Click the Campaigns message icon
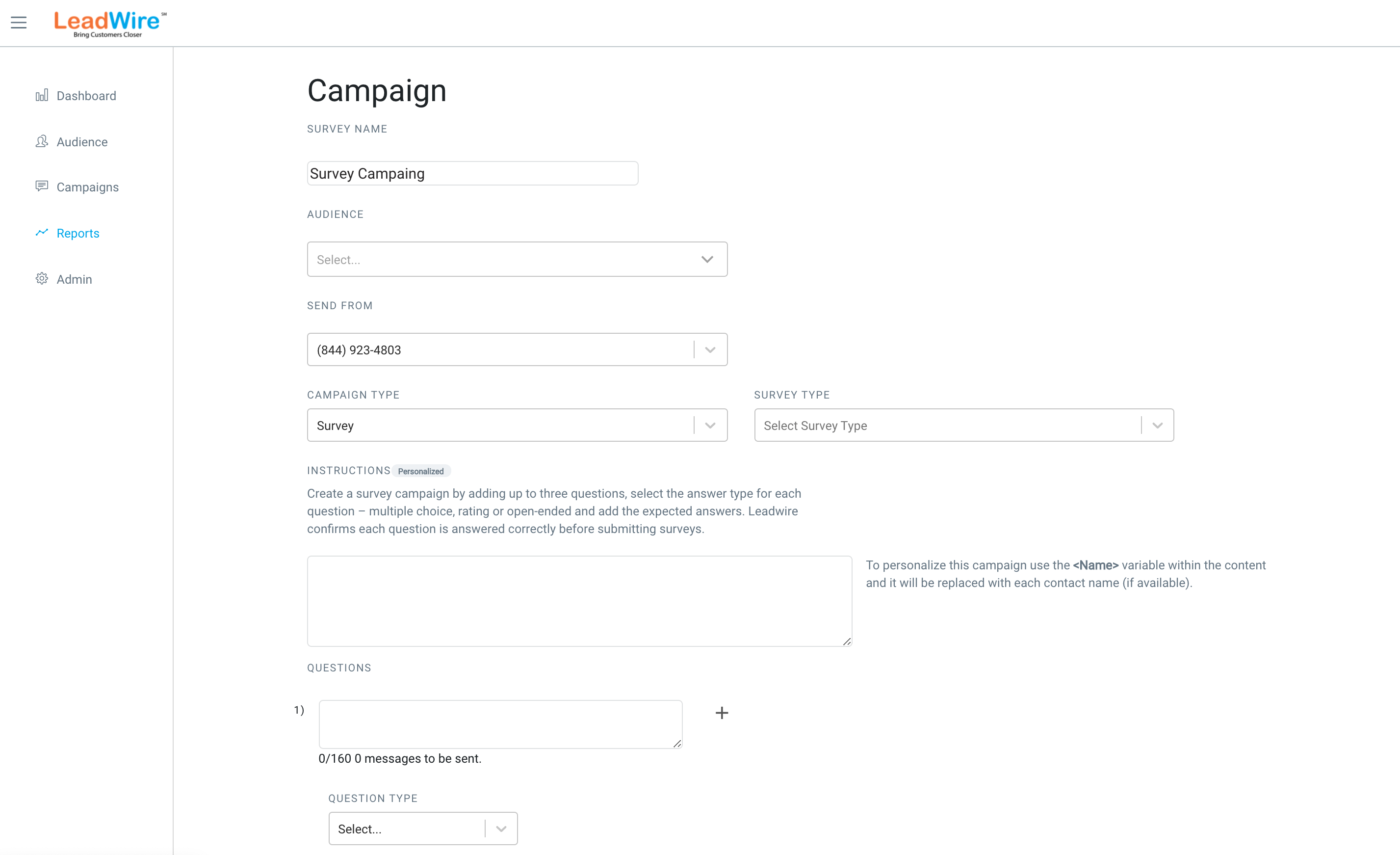This screenshot has width=1400, height=855. coord(42,187)
